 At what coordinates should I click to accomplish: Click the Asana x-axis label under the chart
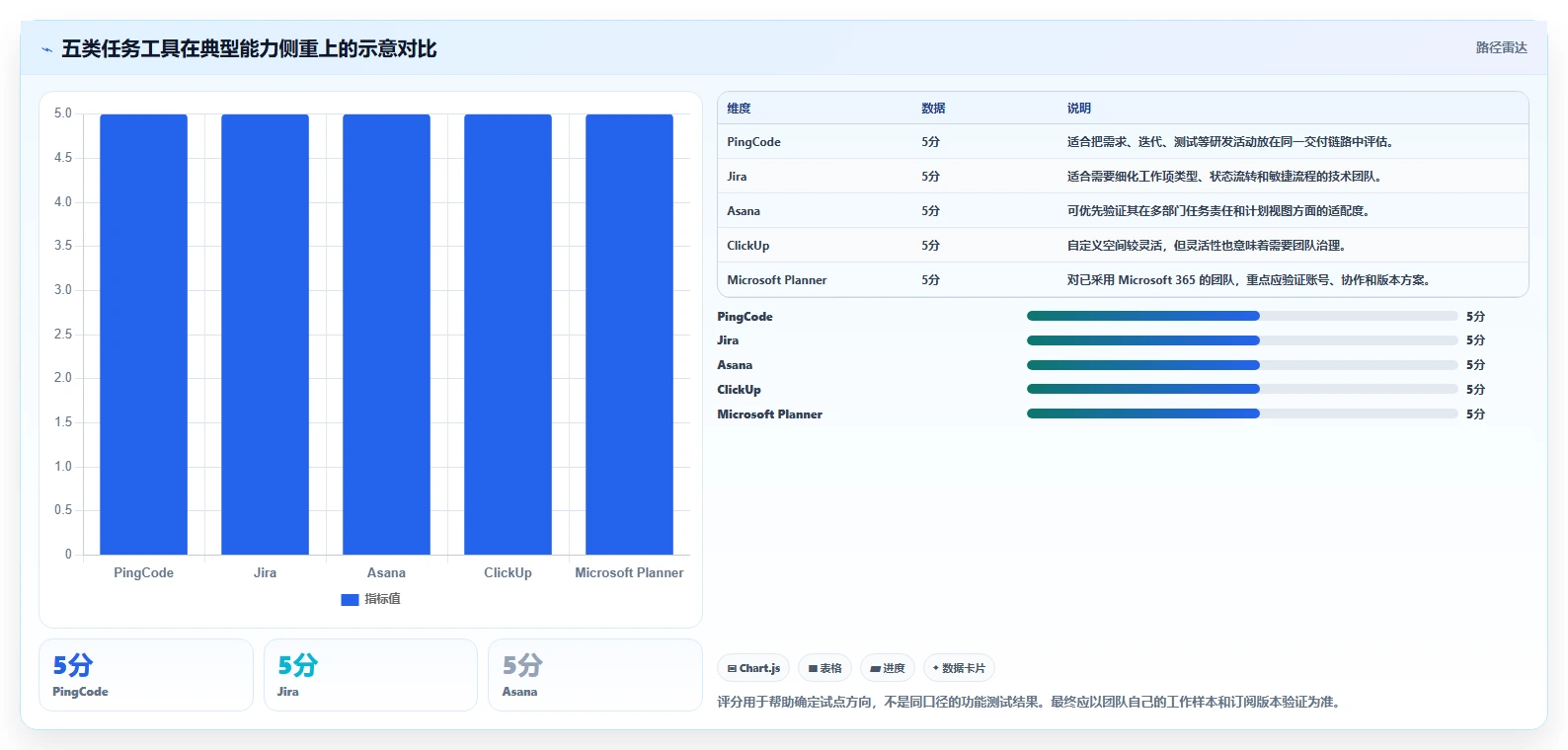[x=386, y=572]
